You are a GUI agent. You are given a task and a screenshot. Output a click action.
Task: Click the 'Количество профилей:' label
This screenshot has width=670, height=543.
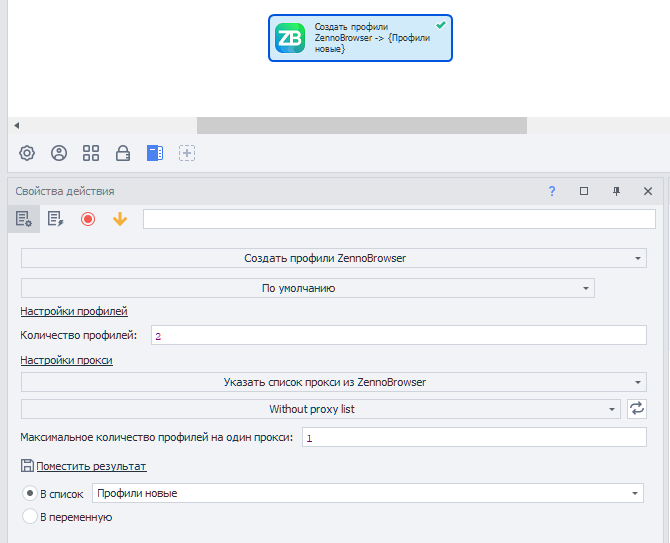click(79, 335)
